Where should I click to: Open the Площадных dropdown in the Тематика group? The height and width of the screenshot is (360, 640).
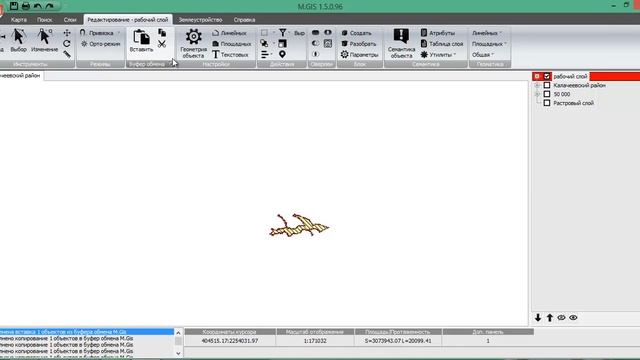tap(489, 44)
